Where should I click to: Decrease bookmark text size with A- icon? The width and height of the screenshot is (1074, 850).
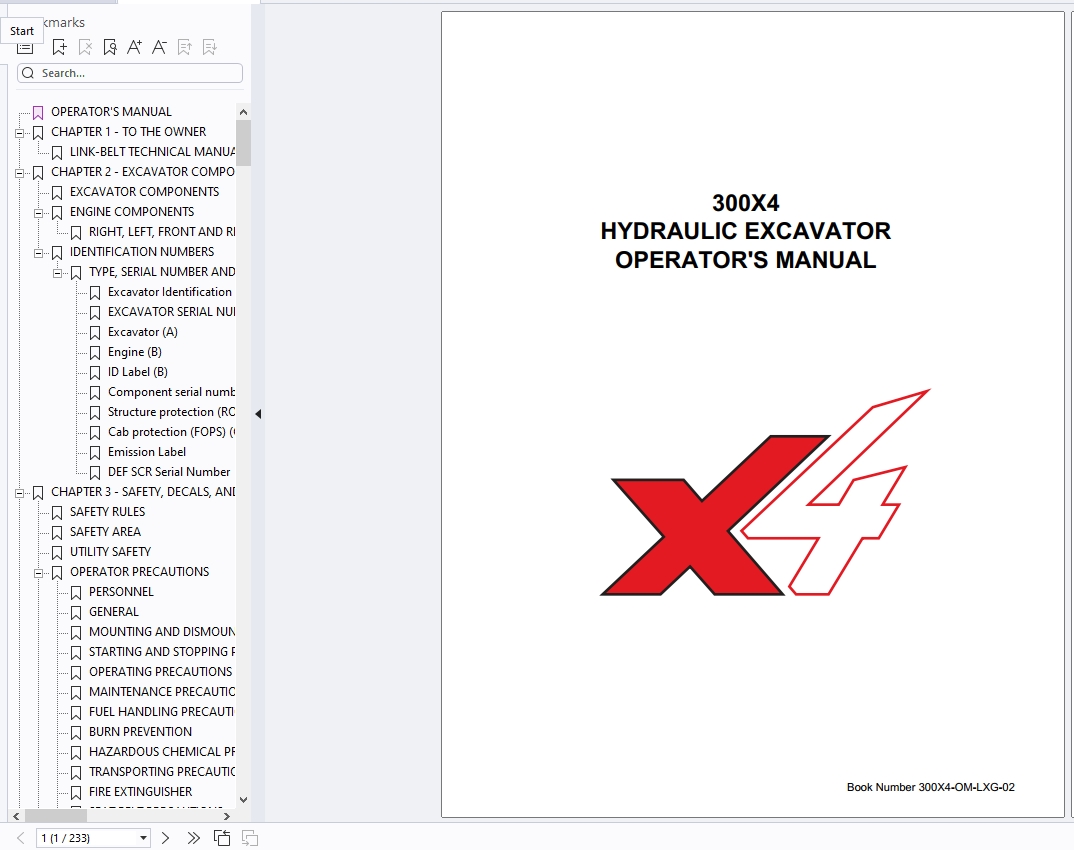[159, 47]
